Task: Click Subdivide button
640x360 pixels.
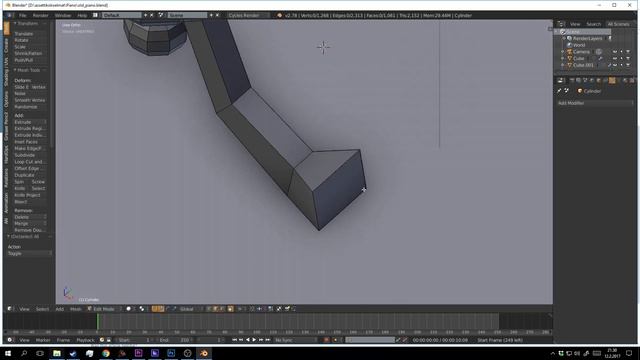Action: [30, 155]
